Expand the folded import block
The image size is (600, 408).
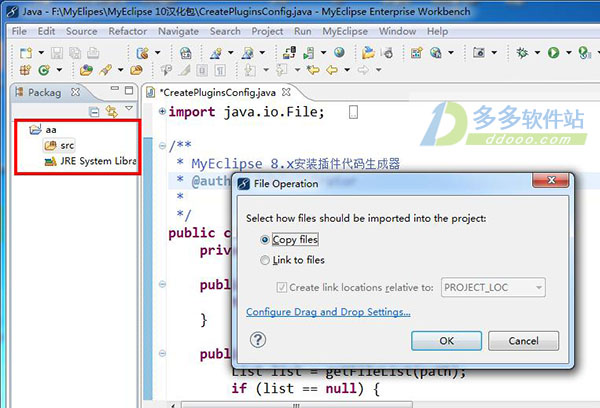(162, 111)
